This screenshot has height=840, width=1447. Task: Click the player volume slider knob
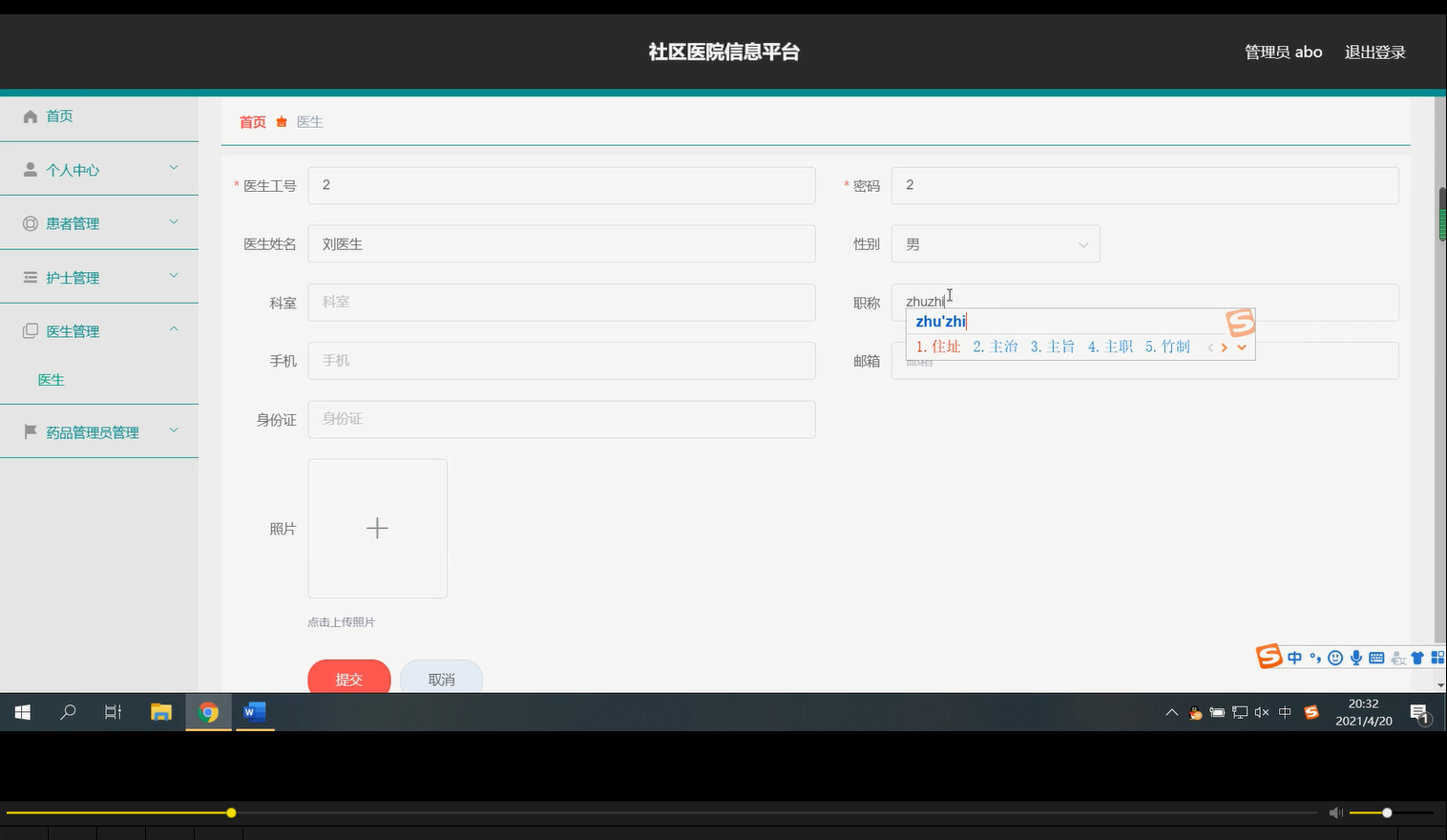pyautogui.click(x=1387, y=812)
